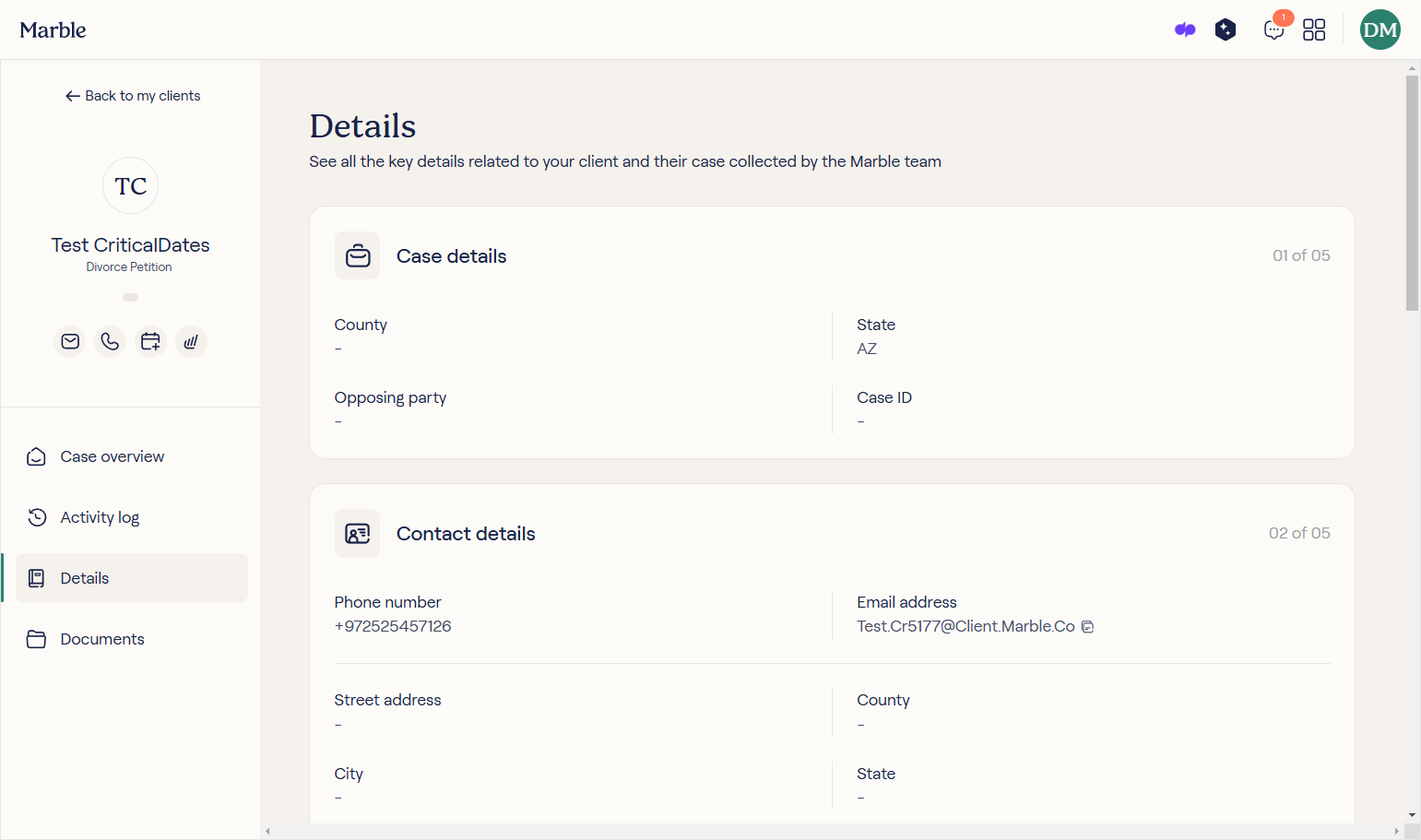Image resolution: width=1421 pixels, height=840 pixels.
Task: Click the Case ID label
Action: coord(884,398)
